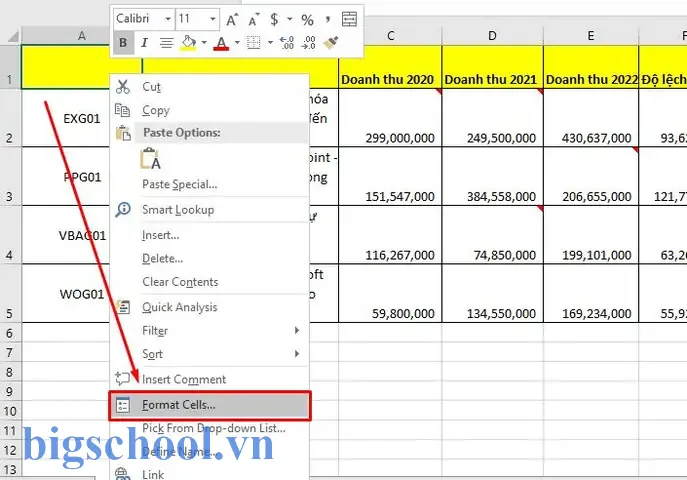Click the Insert Comment speech bubble icon
687x480 pixels.
(122, 378)
